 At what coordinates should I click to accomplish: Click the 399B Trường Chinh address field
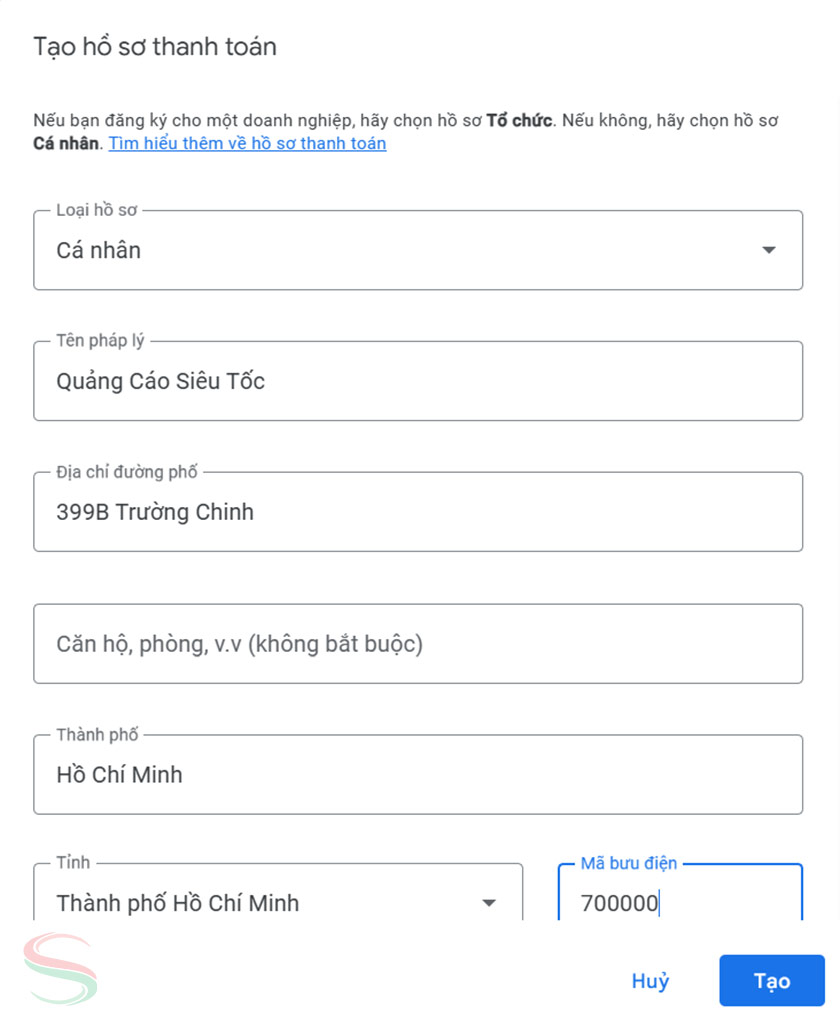click(x=418, y=512)
